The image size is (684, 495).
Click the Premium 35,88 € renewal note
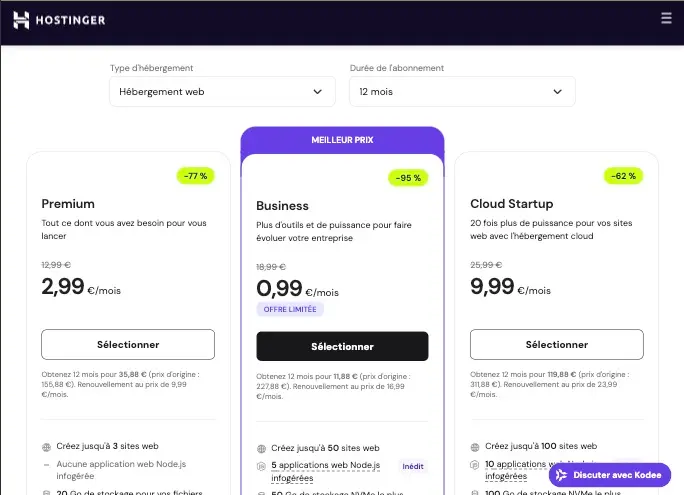[120, 384]
